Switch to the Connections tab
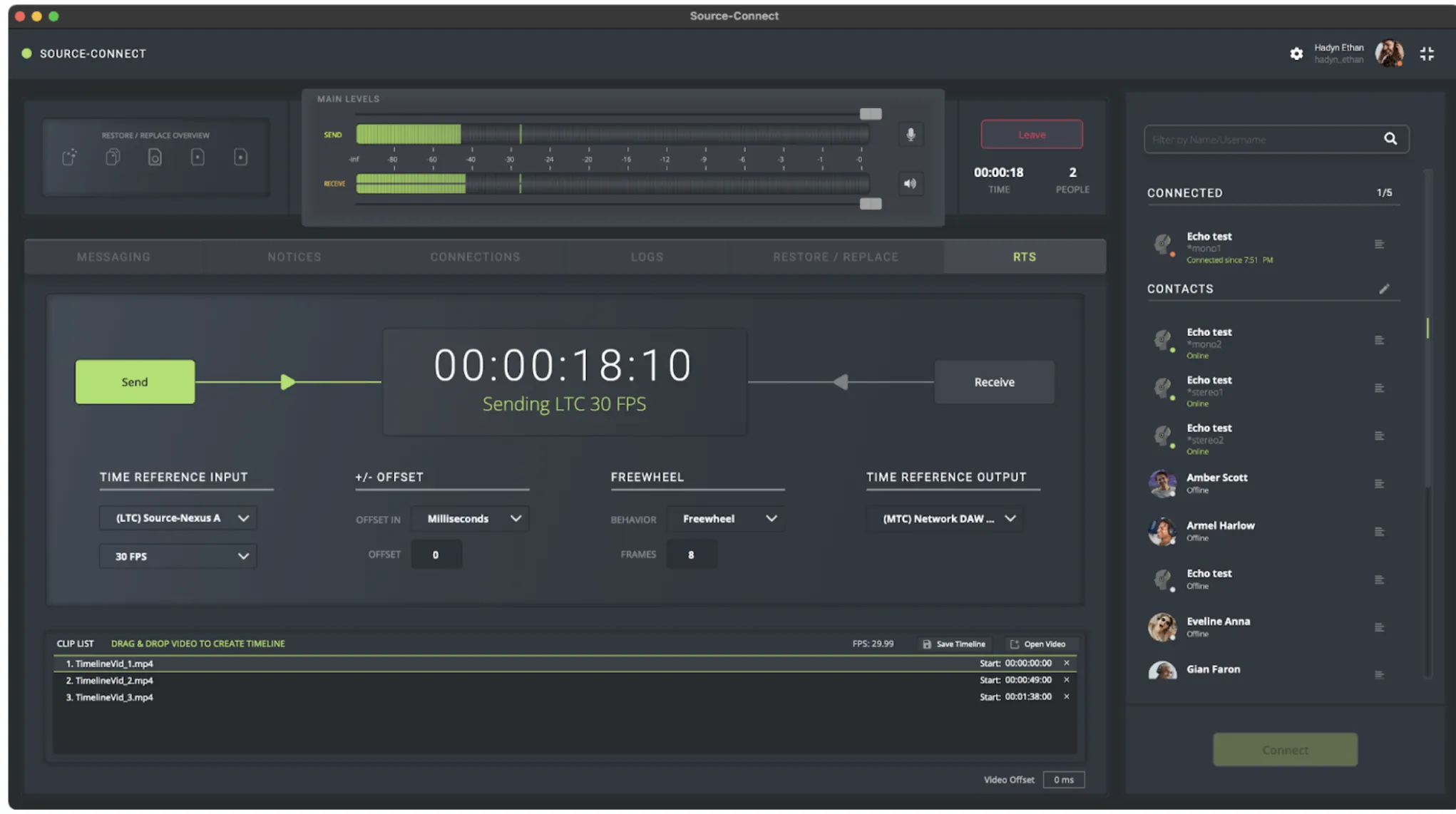 coord(475,257)
